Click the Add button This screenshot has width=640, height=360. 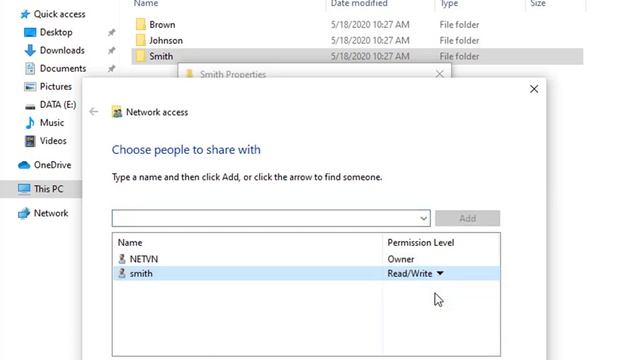click(467, 218)
